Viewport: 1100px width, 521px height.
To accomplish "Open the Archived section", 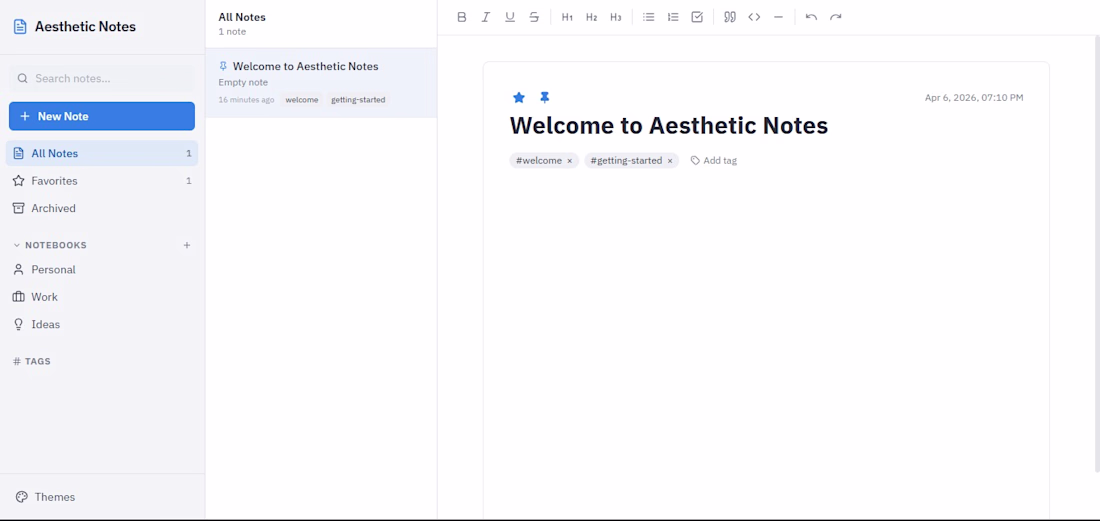I will click(102, 208).
